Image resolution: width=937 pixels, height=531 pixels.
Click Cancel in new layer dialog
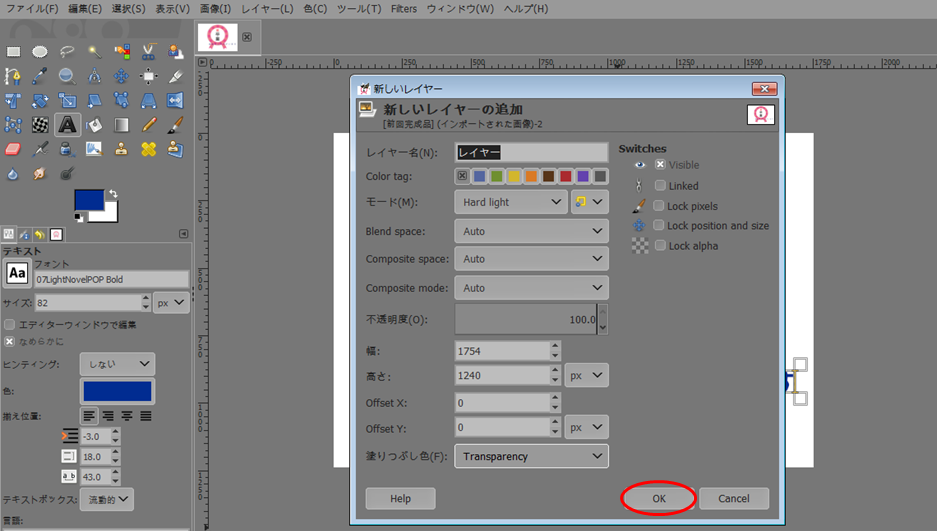[x=734, y=499]
